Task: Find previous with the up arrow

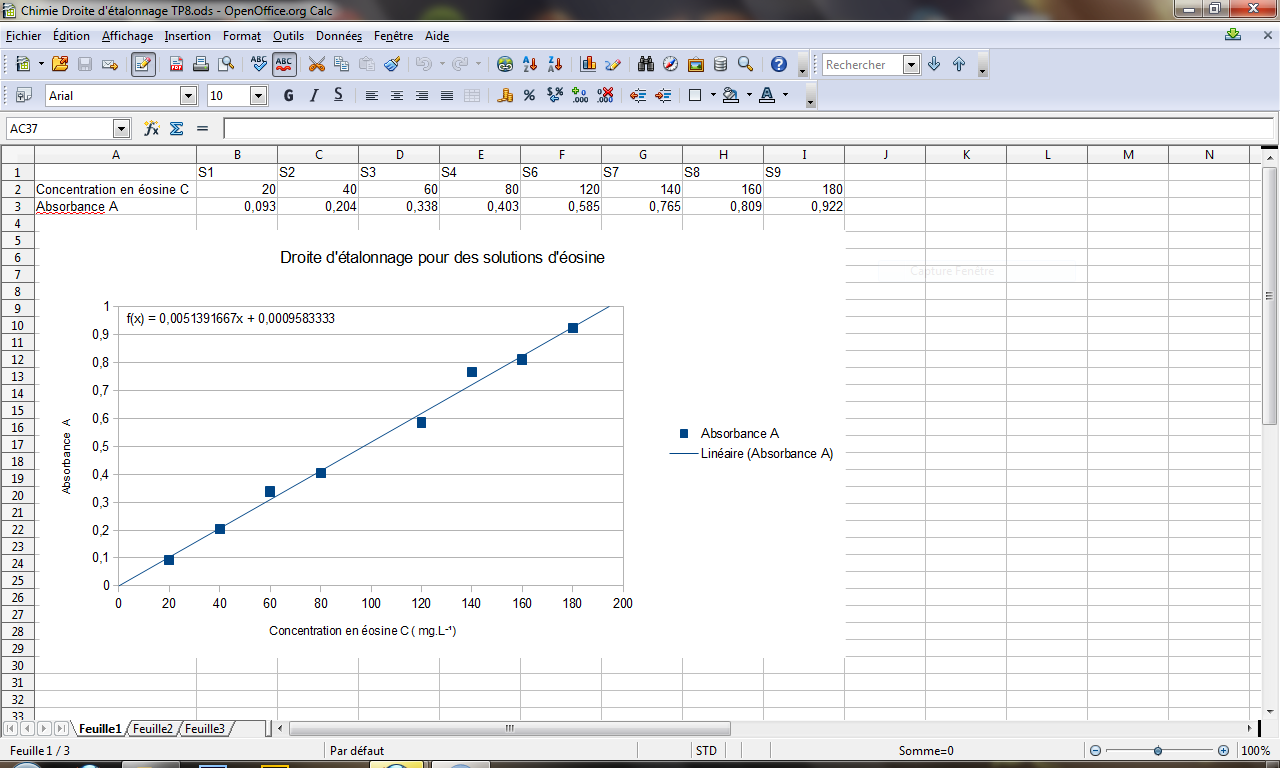Action: pos(959,64)
